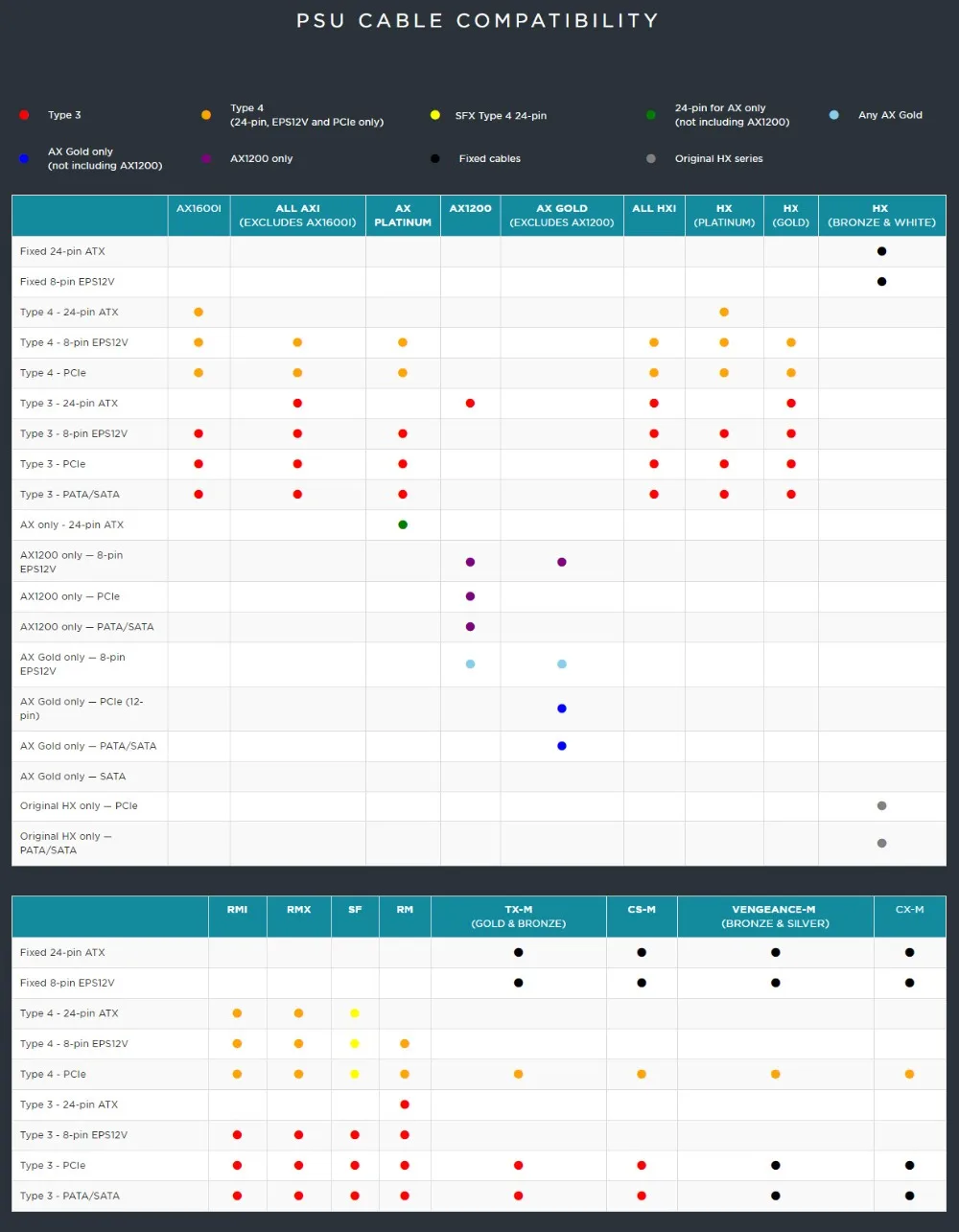Screen dimensions: 959x1232
Task: Click the black dot in CX-M Fixed 24-pin ATX cell
Action: 909,953
